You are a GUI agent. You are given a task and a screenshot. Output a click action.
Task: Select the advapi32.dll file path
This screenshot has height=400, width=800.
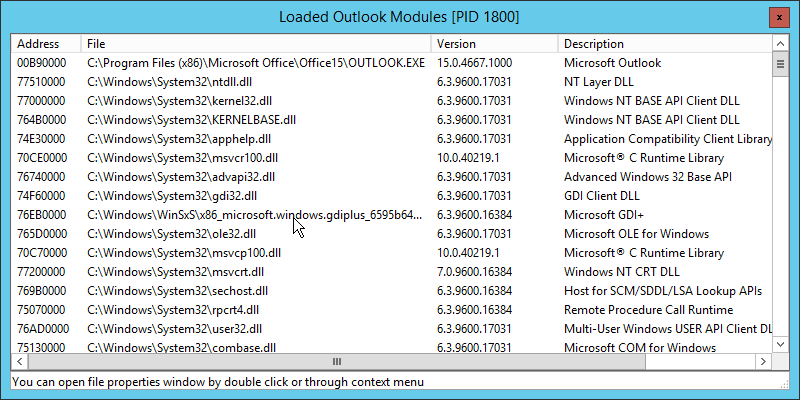pyautogui.click(x=181, y=177)
